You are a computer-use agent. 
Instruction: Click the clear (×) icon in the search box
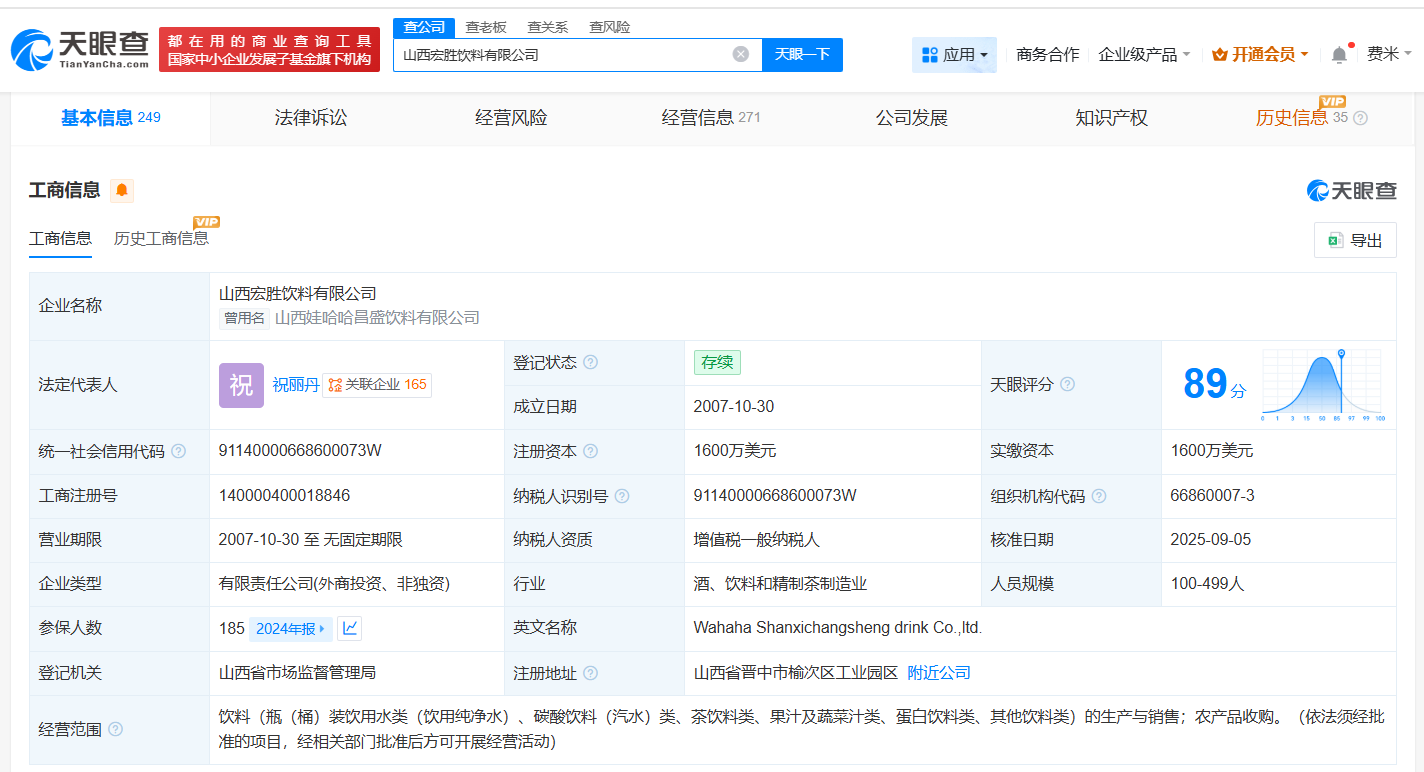click(x=740, y=55)
